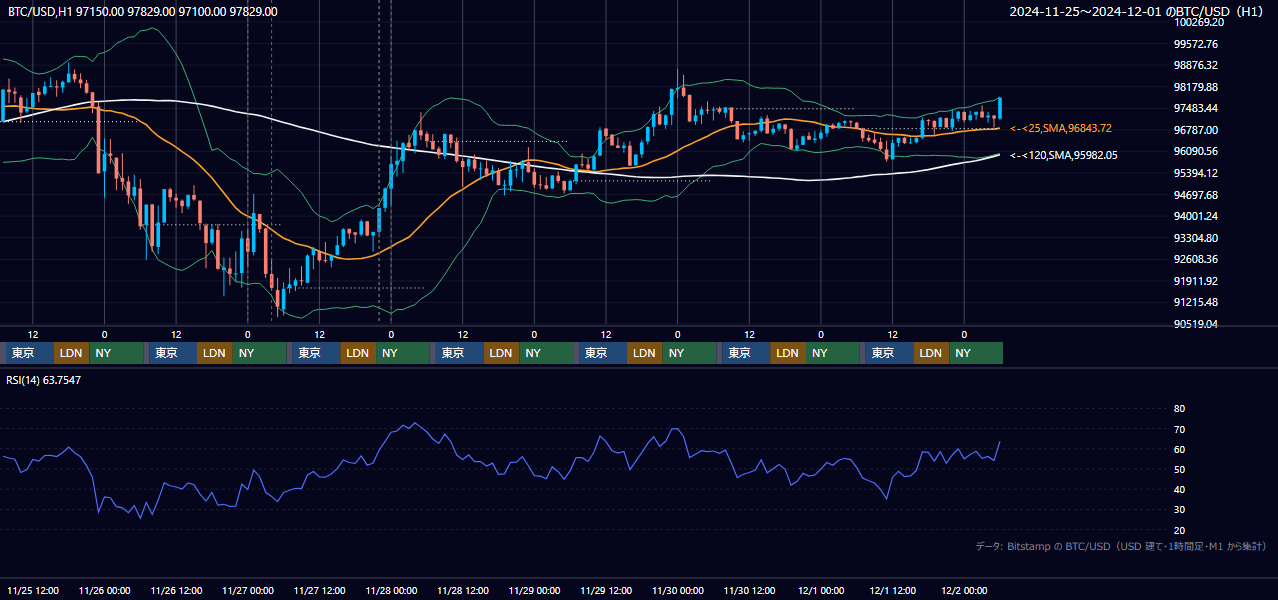Image resolution: width=1278 pixels, height=600 pixels.
Task: Click price level 98876.32 on axis
Action: [x=1195, y=65]
